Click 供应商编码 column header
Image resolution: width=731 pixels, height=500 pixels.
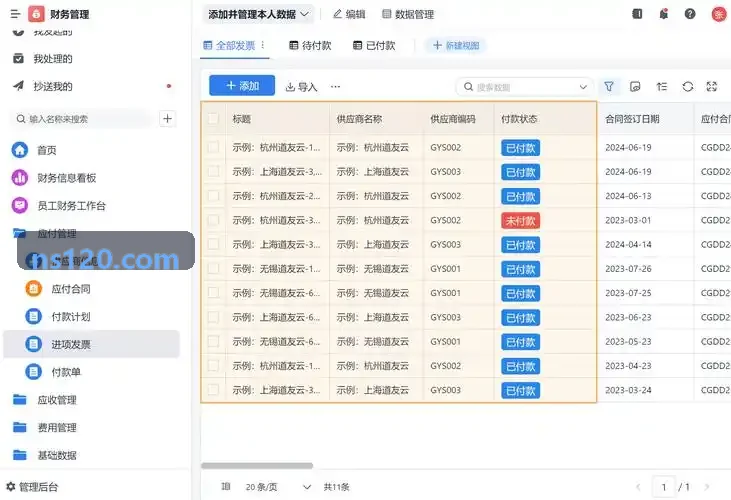point(453,119)
